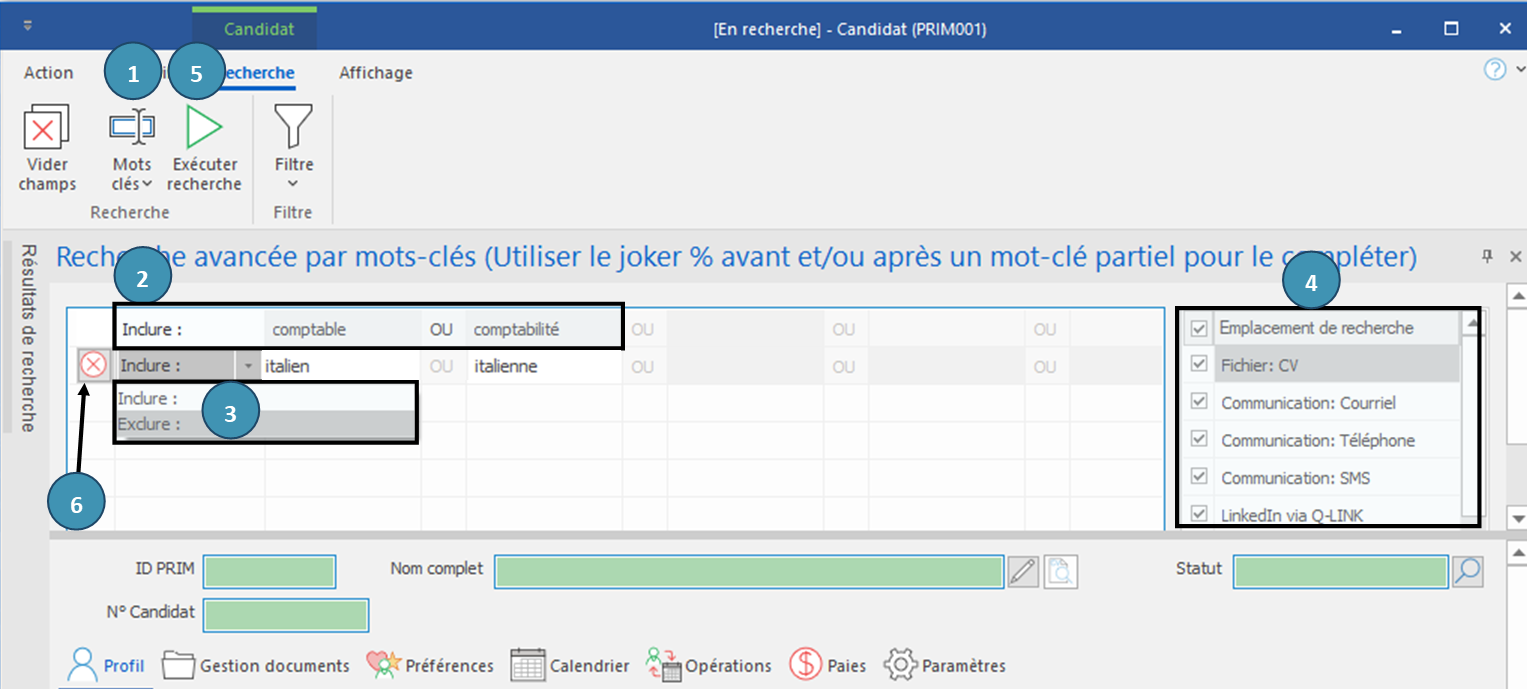The image size is (1527, 689).
Task: Click the Vider champs icon
Action: (x=46, y=128)
